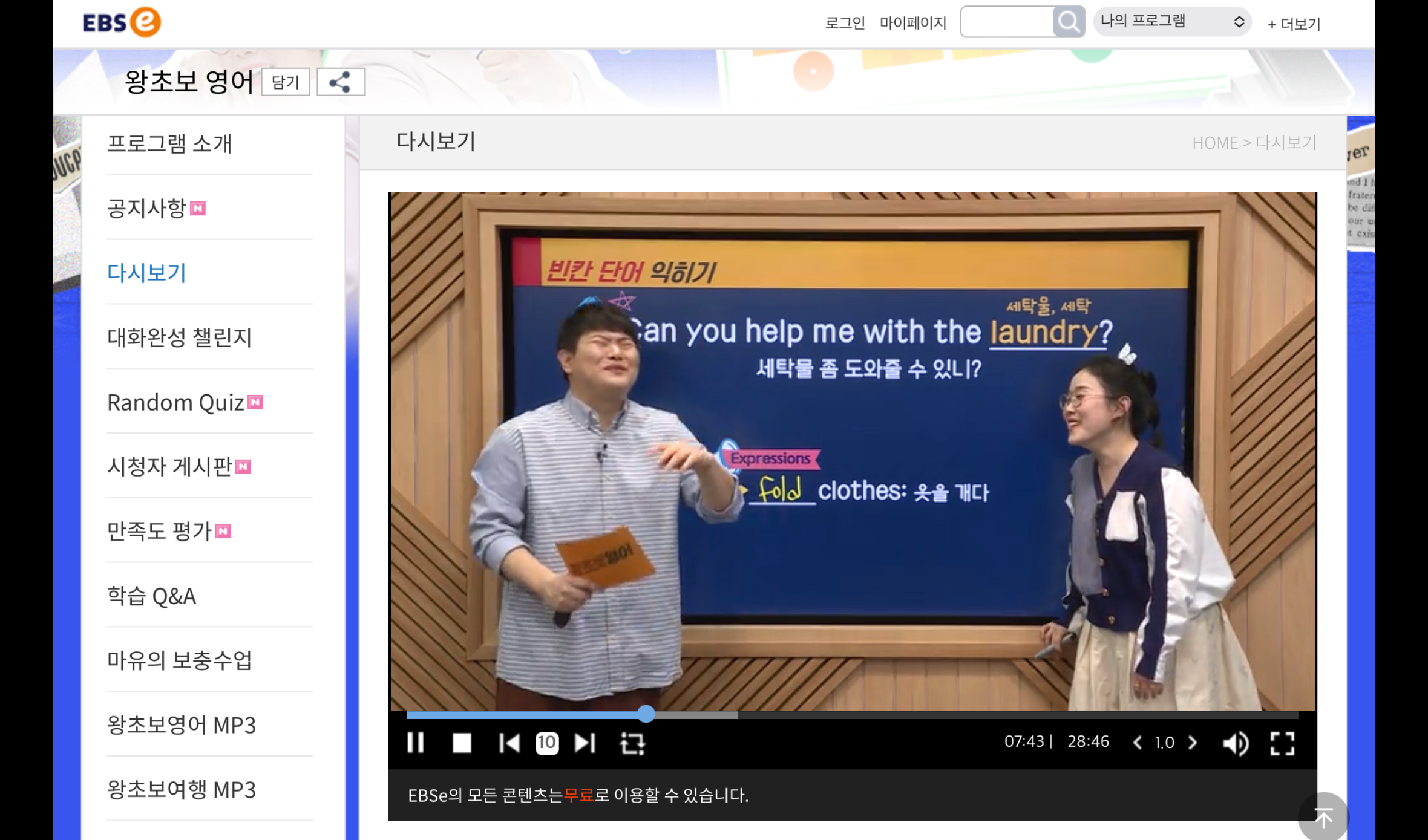Seek the video progress bar handle
This screenshot has height=840, width=1428.
coord(646,714)
